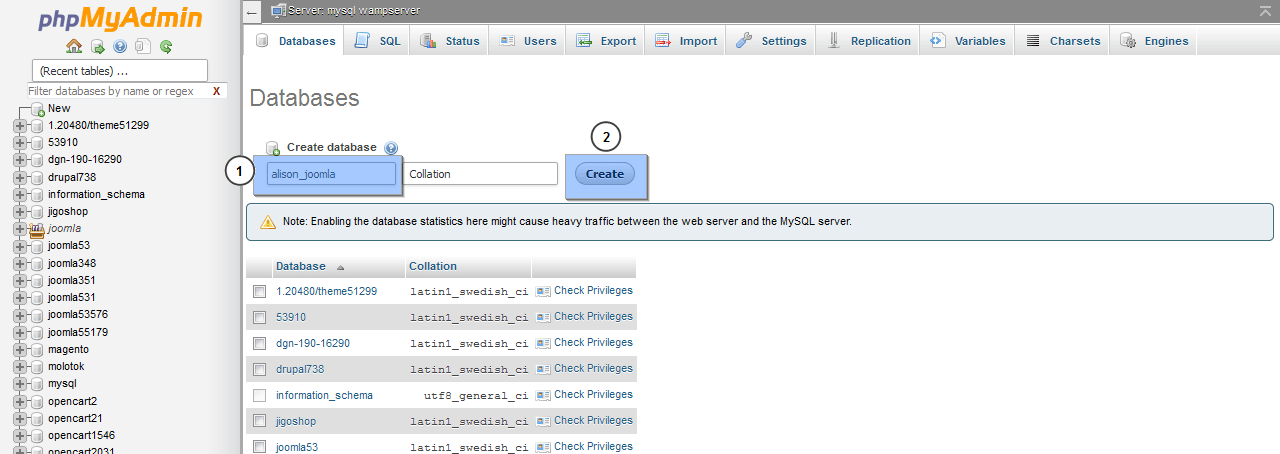Viewport: 1280px width, 454px height.
Task: Open the documentation pages icon in the sidebar
Action: [143, 46]
